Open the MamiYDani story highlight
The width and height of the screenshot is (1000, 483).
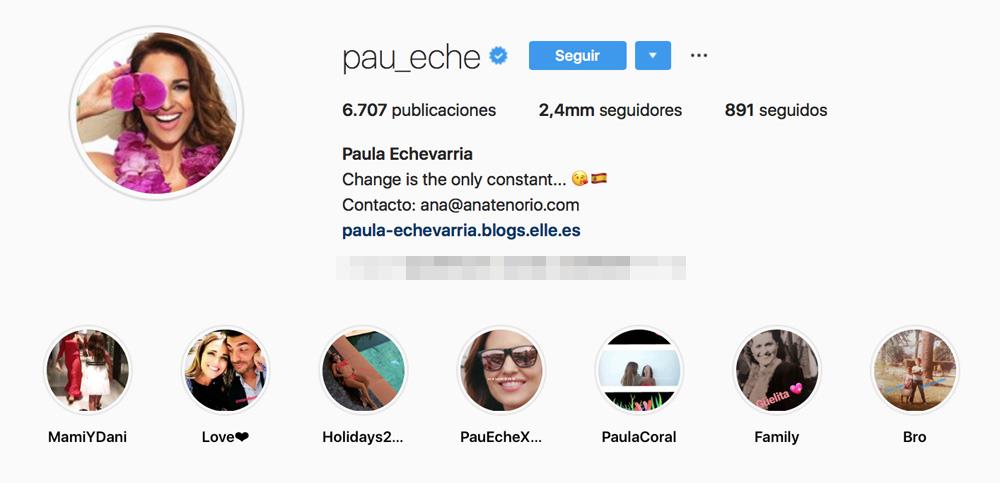pyautogui.click(x=87, y=371)
